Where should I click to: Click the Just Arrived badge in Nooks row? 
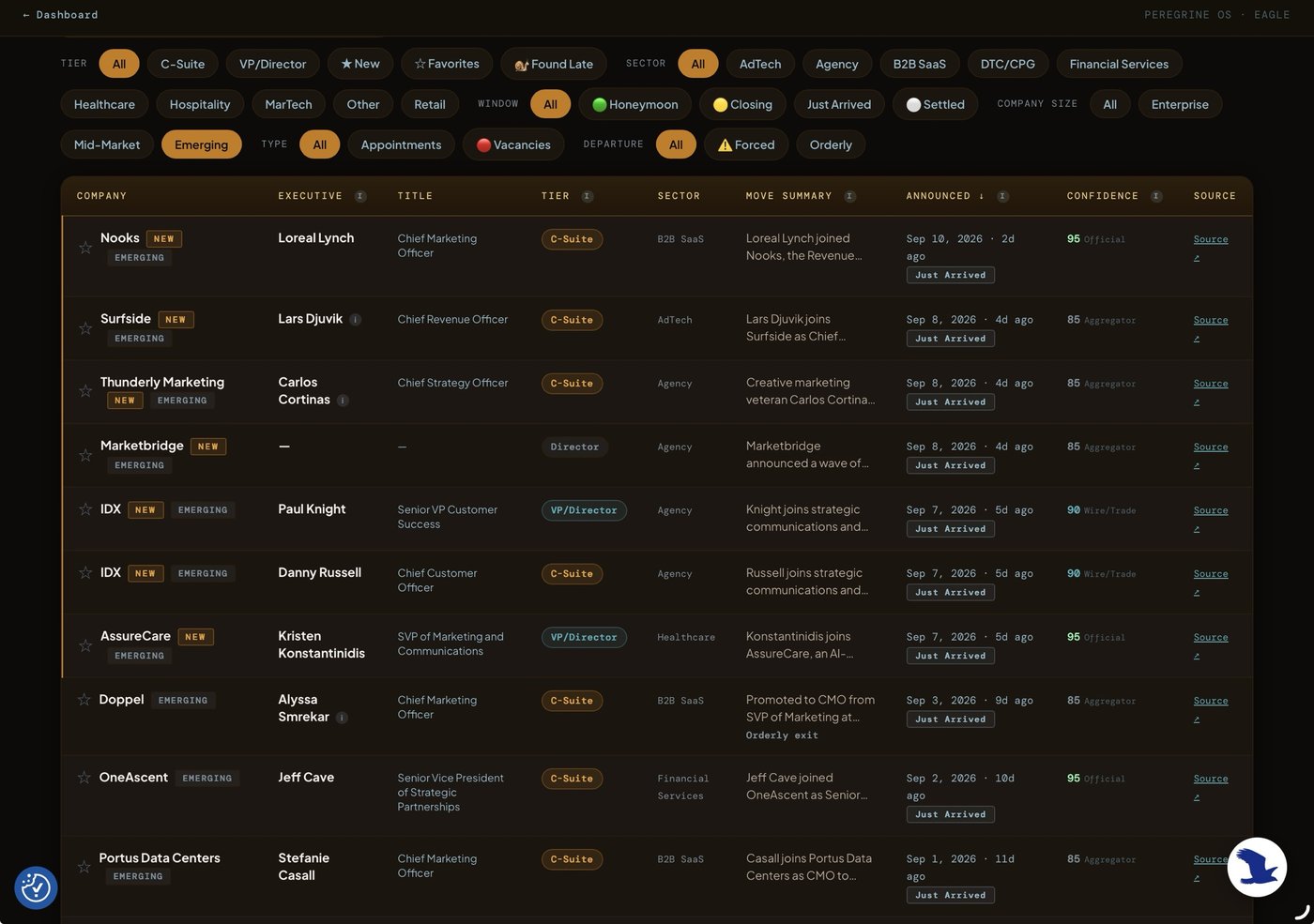[x=951, y=275]
